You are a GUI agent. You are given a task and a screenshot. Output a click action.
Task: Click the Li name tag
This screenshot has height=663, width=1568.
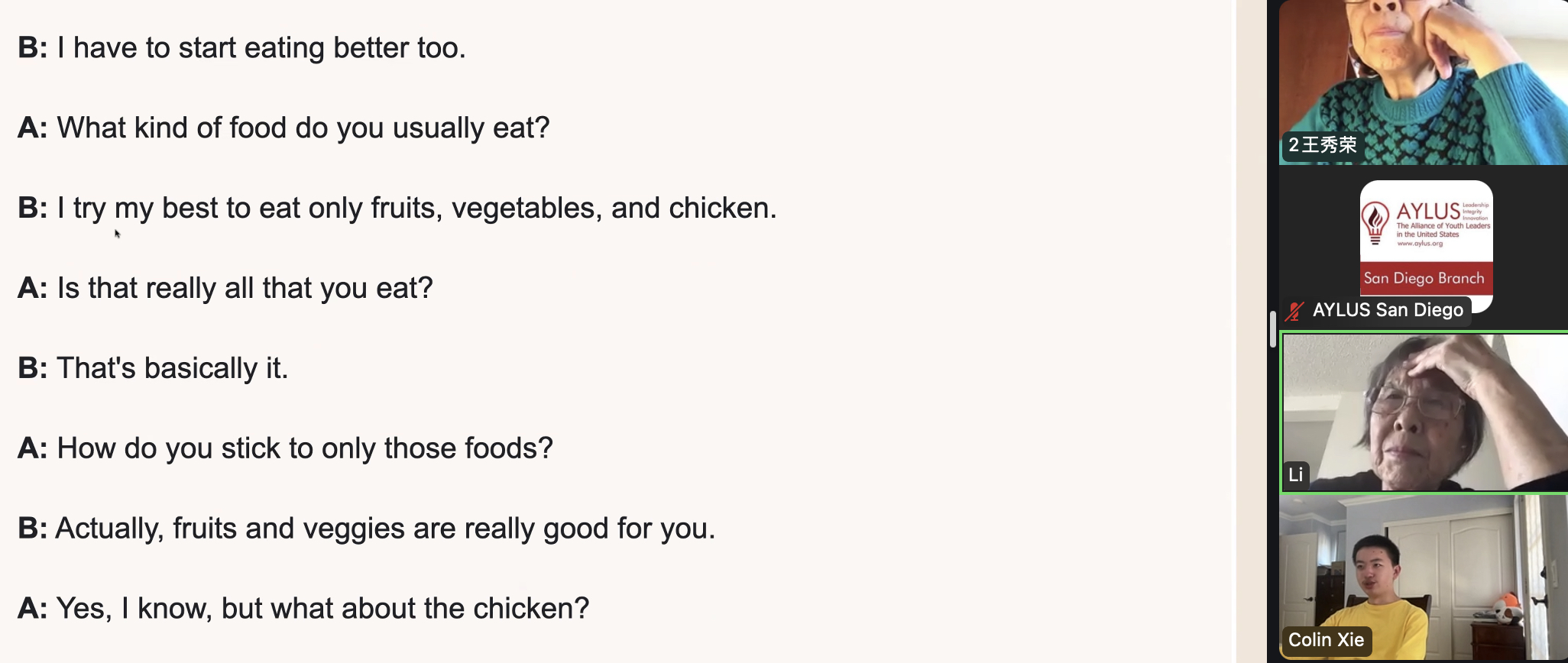point(1296,474)
